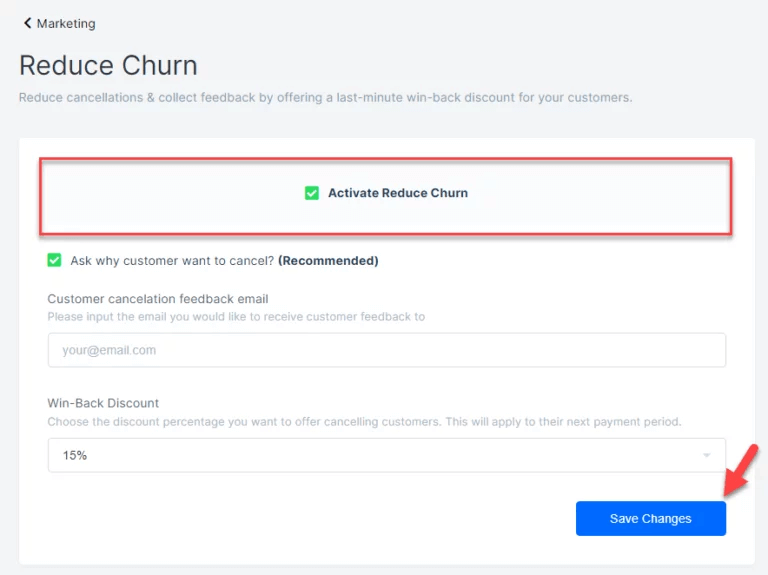
Task: Open the Win-Back Discount 15% dropdown
Action: 386,455
